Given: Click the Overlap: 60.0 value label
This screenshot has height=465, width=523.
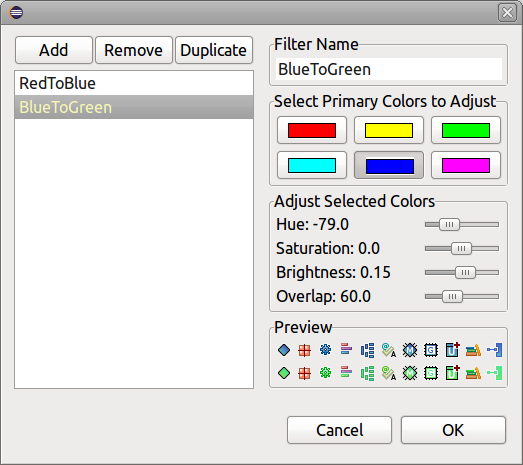Looking at the screenshot, I should point(324,297).
